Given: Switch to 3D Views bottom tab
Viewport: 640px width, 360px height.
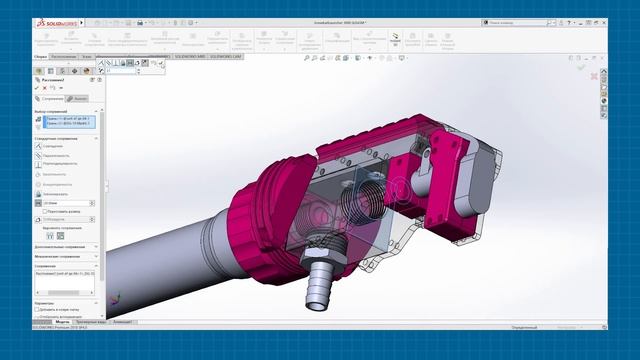Looking at the screenshot, I should click(91, 322).
